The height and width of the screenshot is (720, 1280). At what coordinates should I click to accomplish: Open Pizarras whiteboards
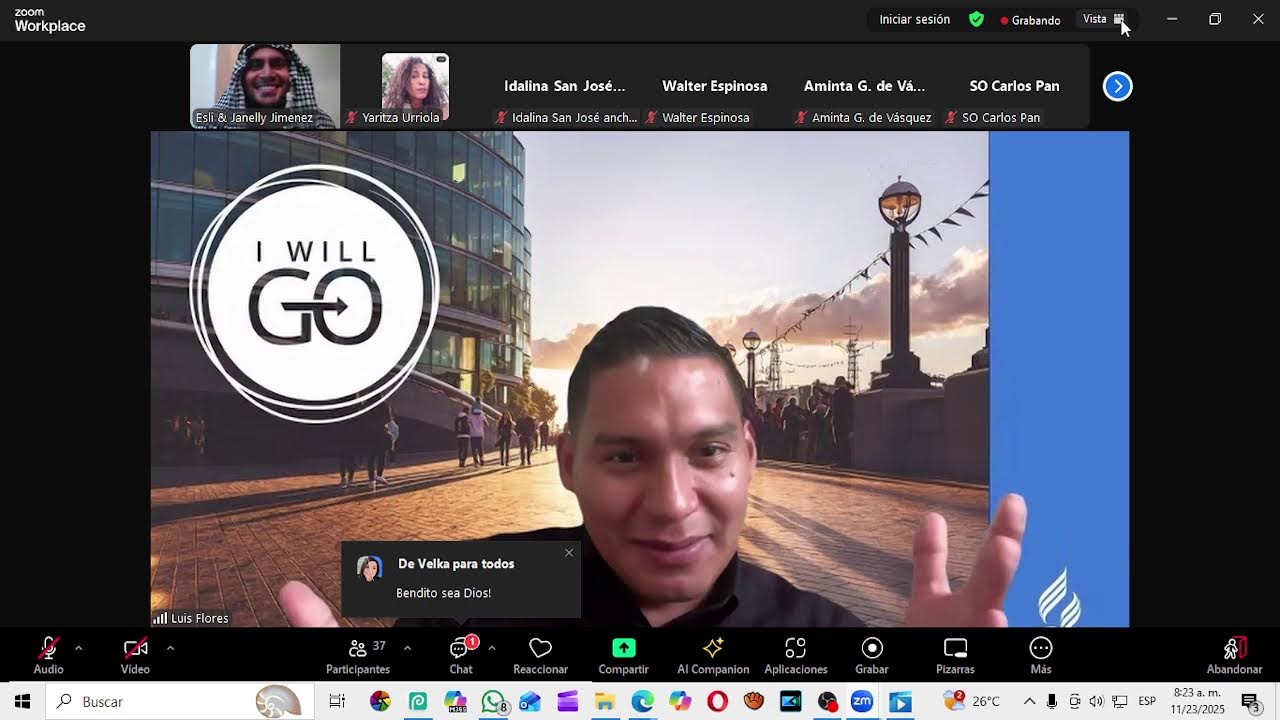coord(955,656)
